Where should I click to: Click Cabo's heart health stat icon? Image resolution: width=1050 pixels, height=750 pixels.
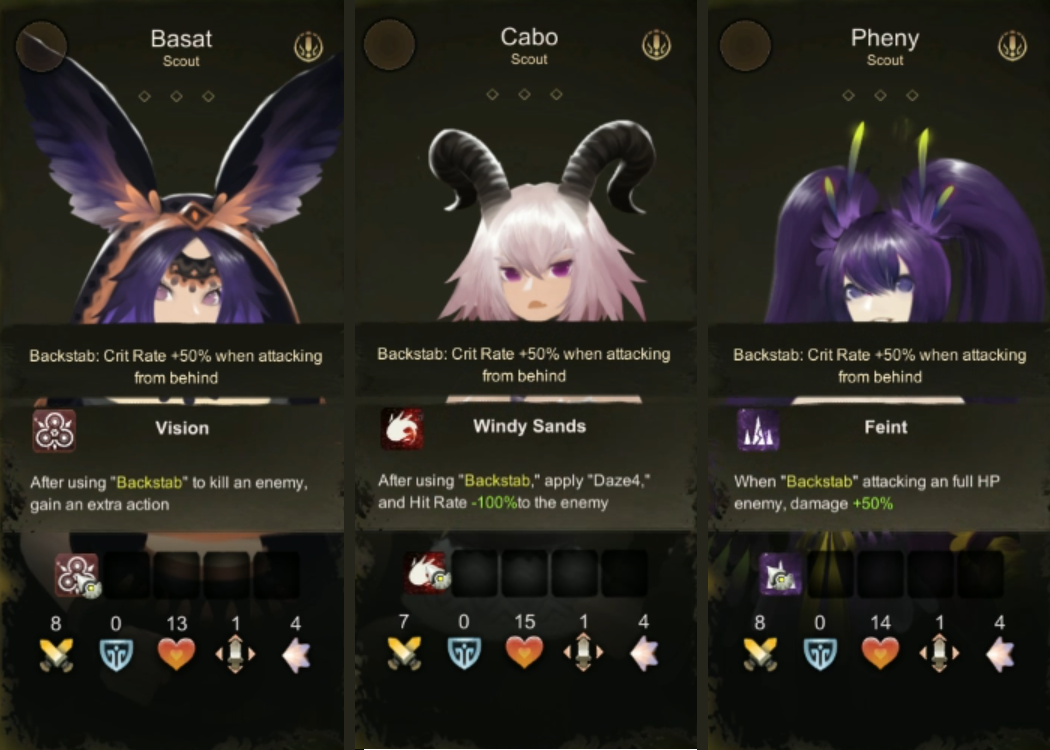524,652
